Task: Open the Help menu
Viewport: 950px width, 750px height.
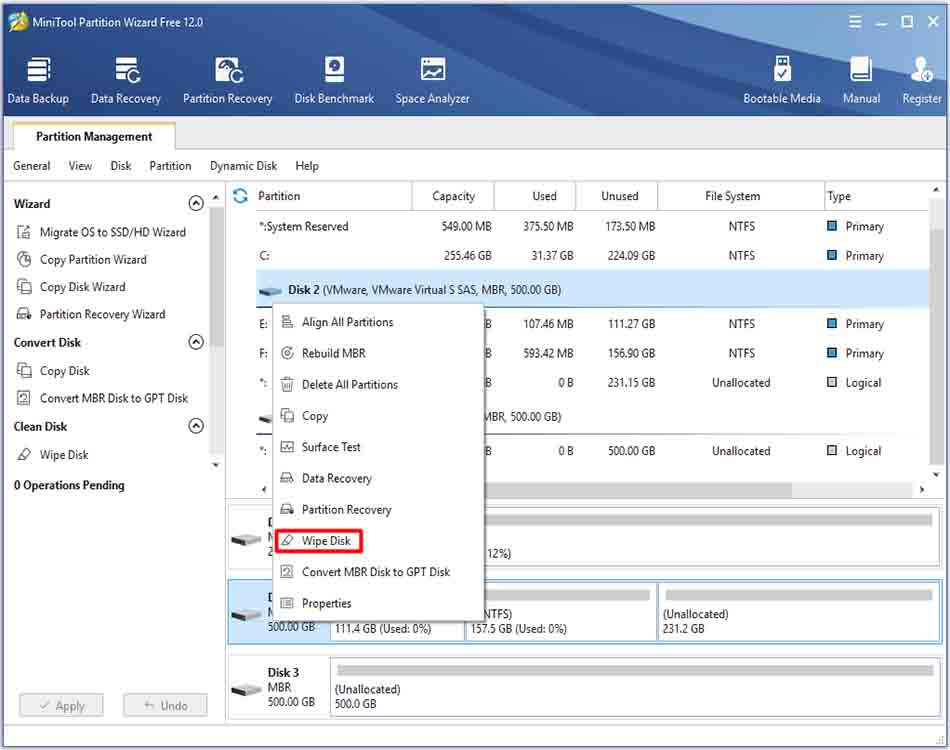Action: (307, 165)
